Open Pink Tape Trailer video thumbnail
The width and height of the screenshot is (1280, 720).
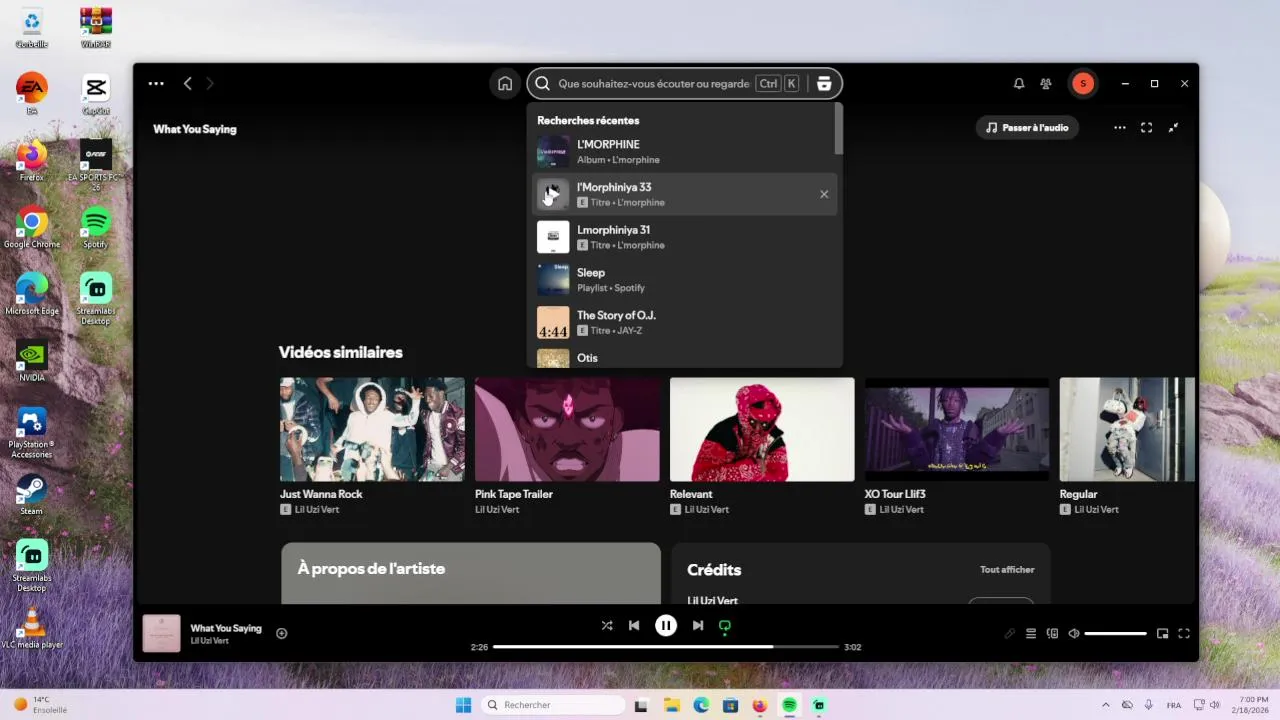(567, 429)
